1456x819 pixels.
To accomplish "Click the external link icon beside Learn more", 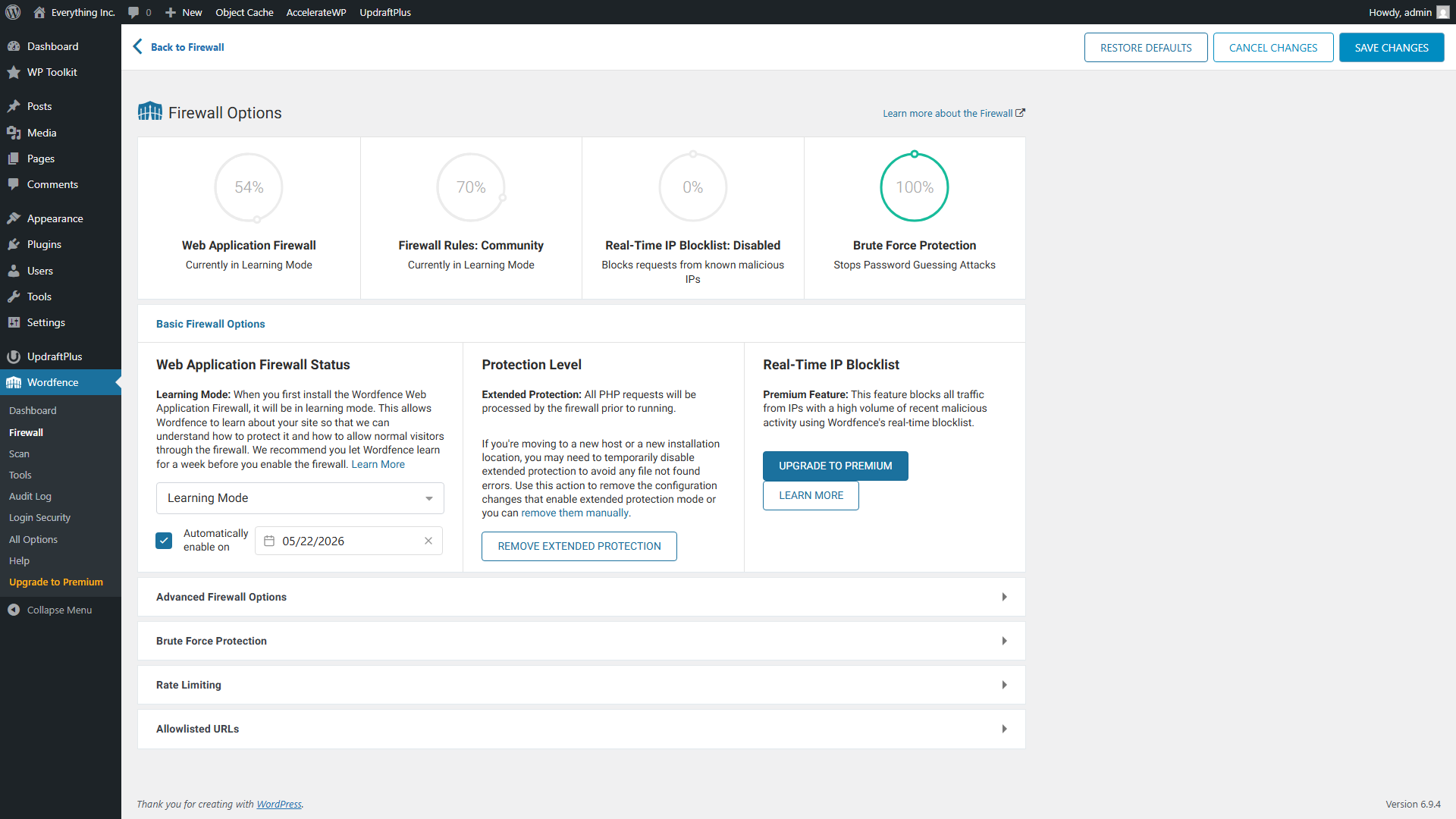I will pyautogui.click(x=1021, y=113).
